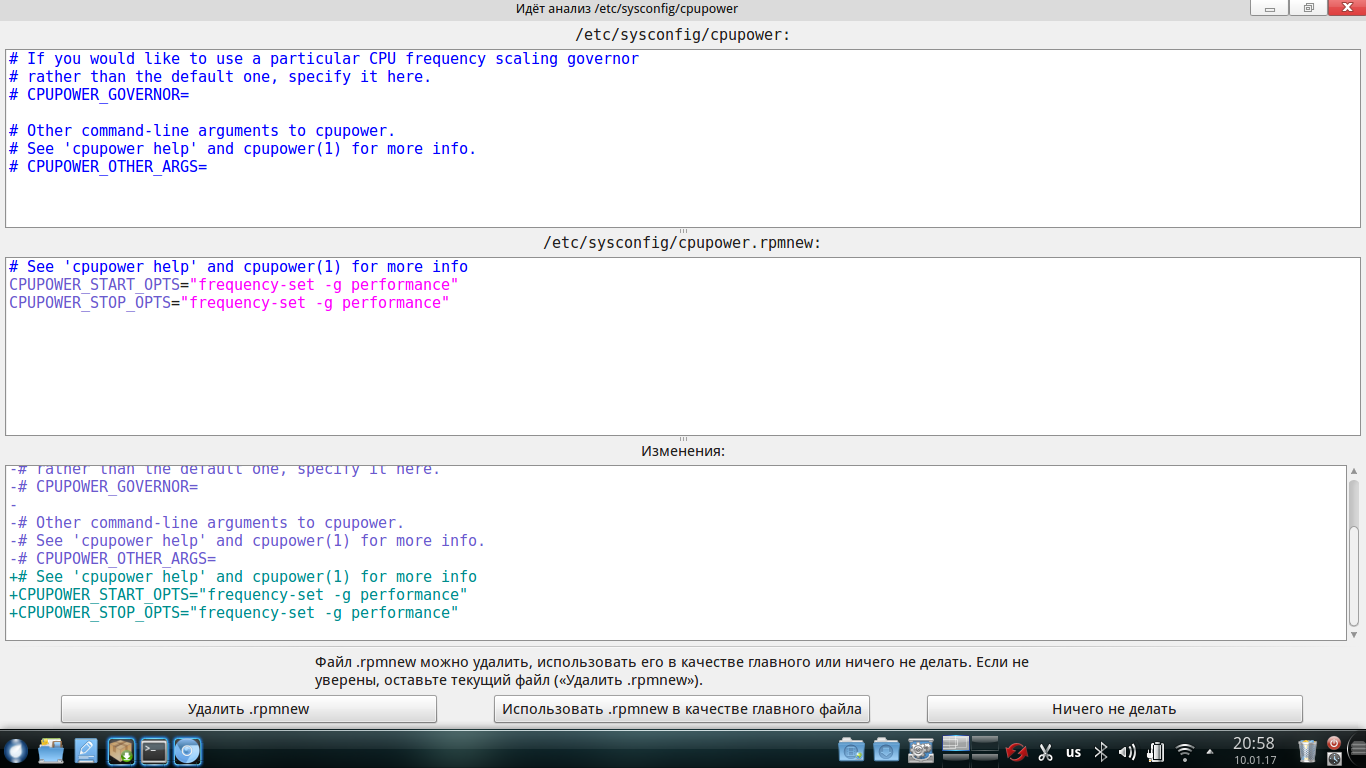Click the 'Удалить .rpmnew' button
Screen dimensions: 1366x768
click(x=249, y=709)
